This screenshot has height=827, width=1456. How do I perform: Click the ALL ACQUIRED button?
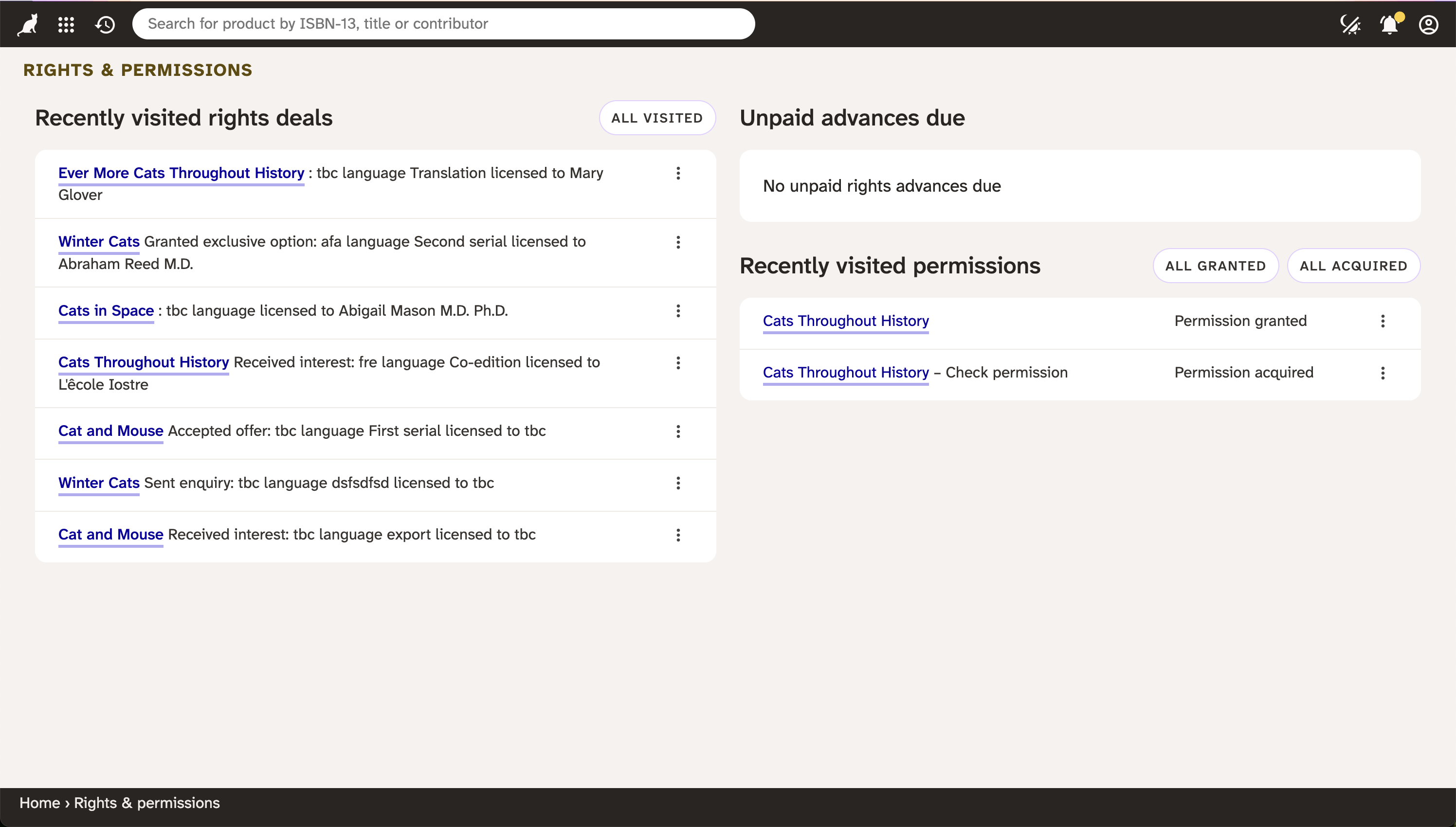coord(1353,265)
